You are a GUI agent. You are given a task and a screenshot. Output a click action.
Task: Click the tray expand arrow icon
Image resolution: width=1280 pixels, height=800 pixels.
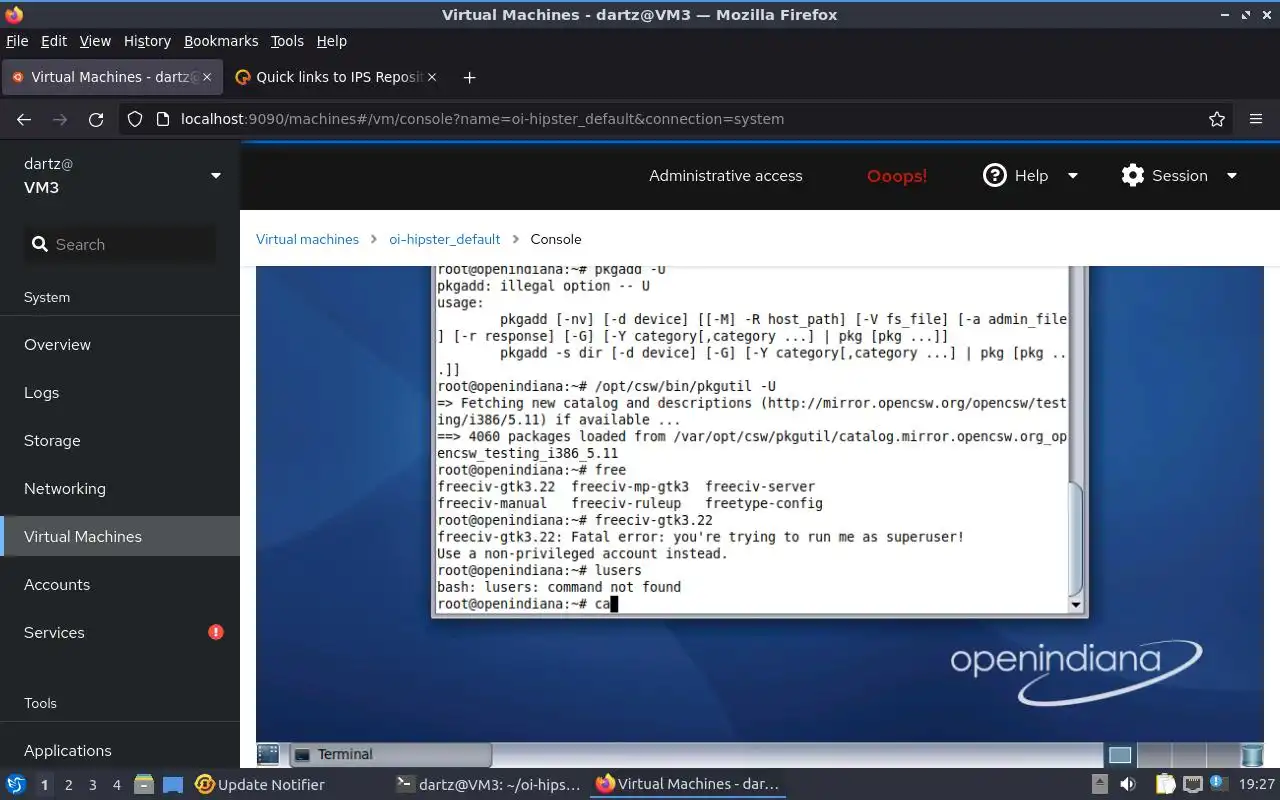tap(1099, 784)
